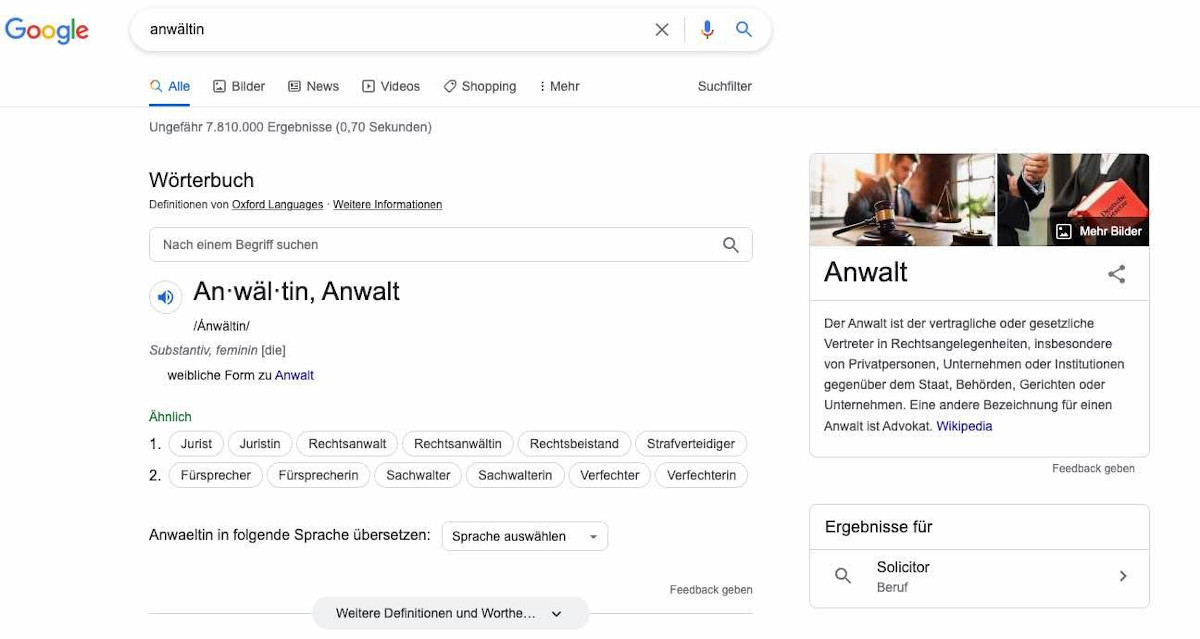Viewport: 1200px width, 639px height.
Task: Select the Rechtsanwältin synonym chip
Action: tap(458, 444)
